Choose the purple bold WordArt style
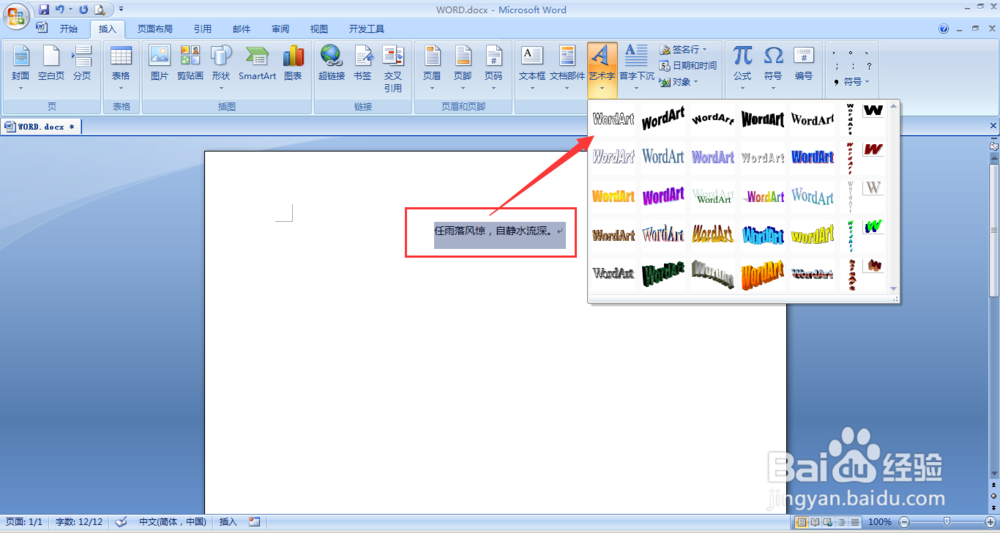 [x=663, y=196]
